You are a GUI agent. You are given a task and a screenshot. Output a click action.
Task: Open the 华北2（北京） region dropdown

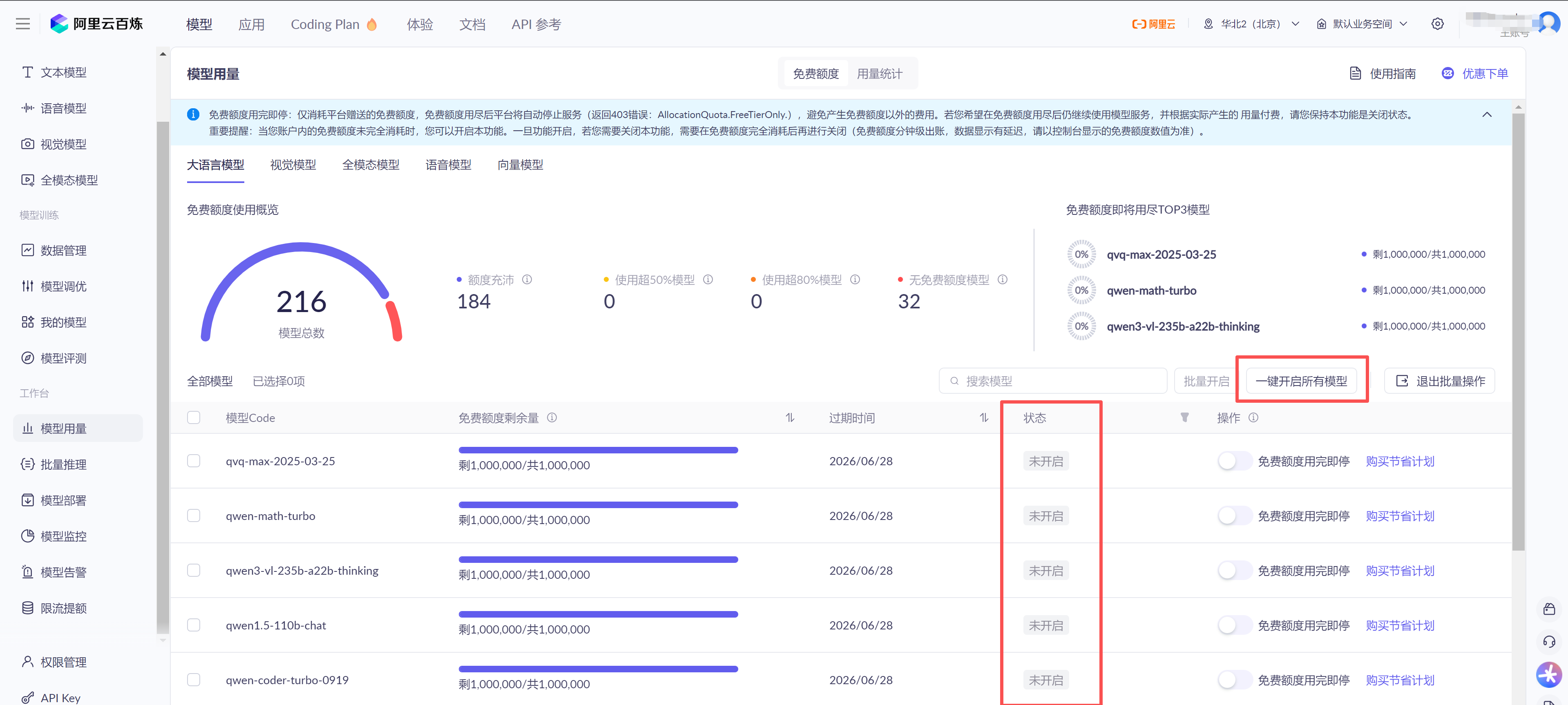coord(1251,25)
